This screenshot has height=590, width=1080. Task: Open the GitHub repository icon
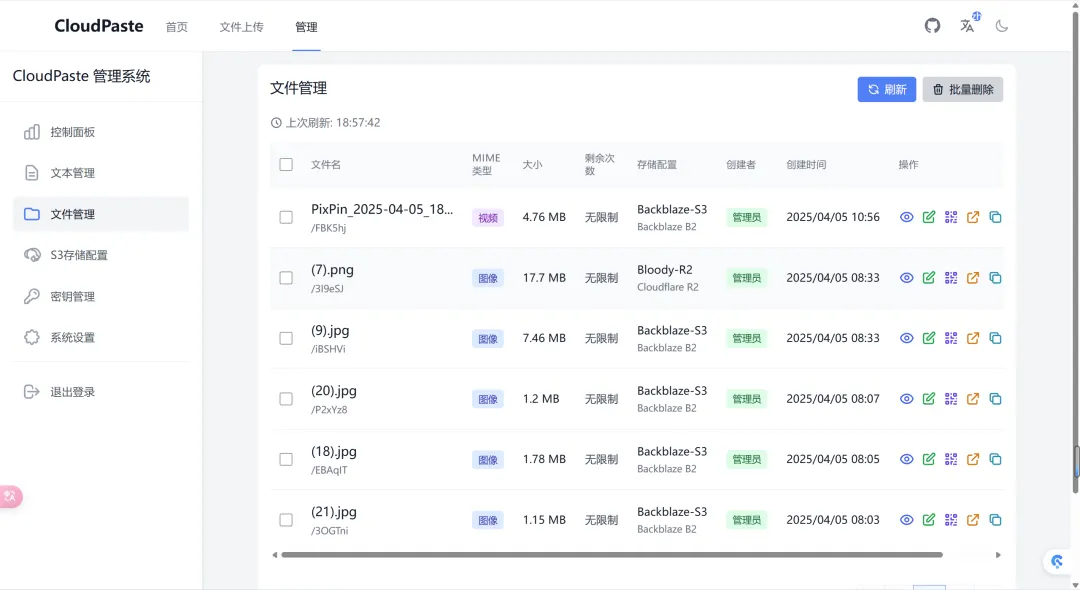(932, 26)
